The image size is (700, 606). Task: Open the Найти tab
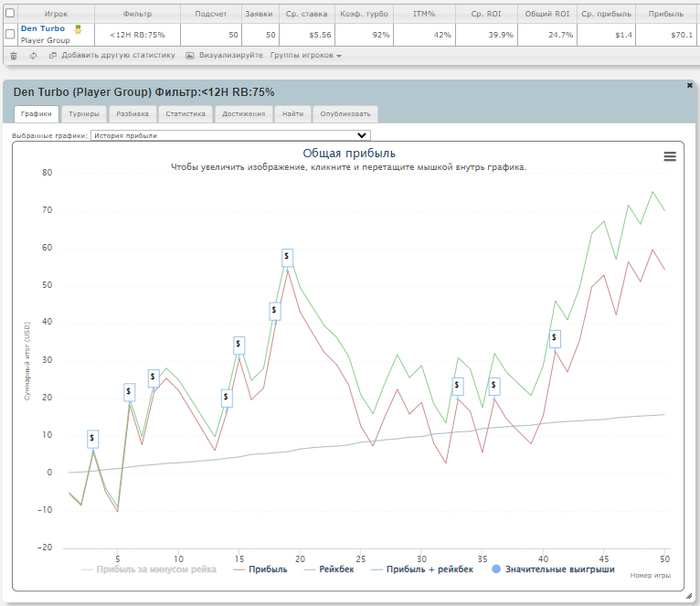293,114
